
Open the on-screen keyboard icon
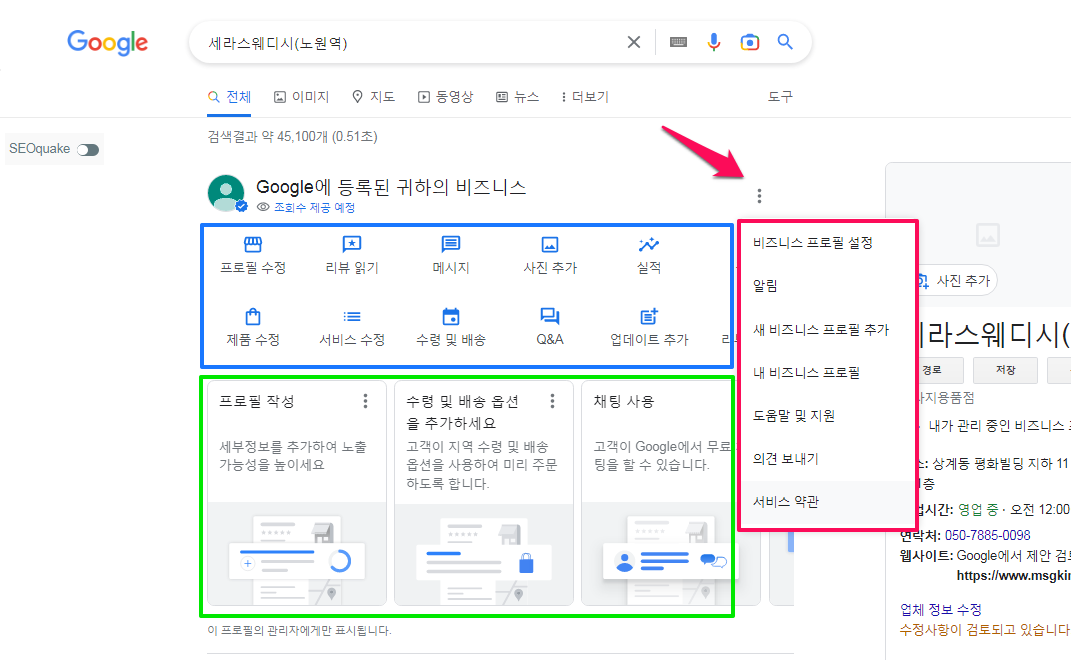pos(678,42)
